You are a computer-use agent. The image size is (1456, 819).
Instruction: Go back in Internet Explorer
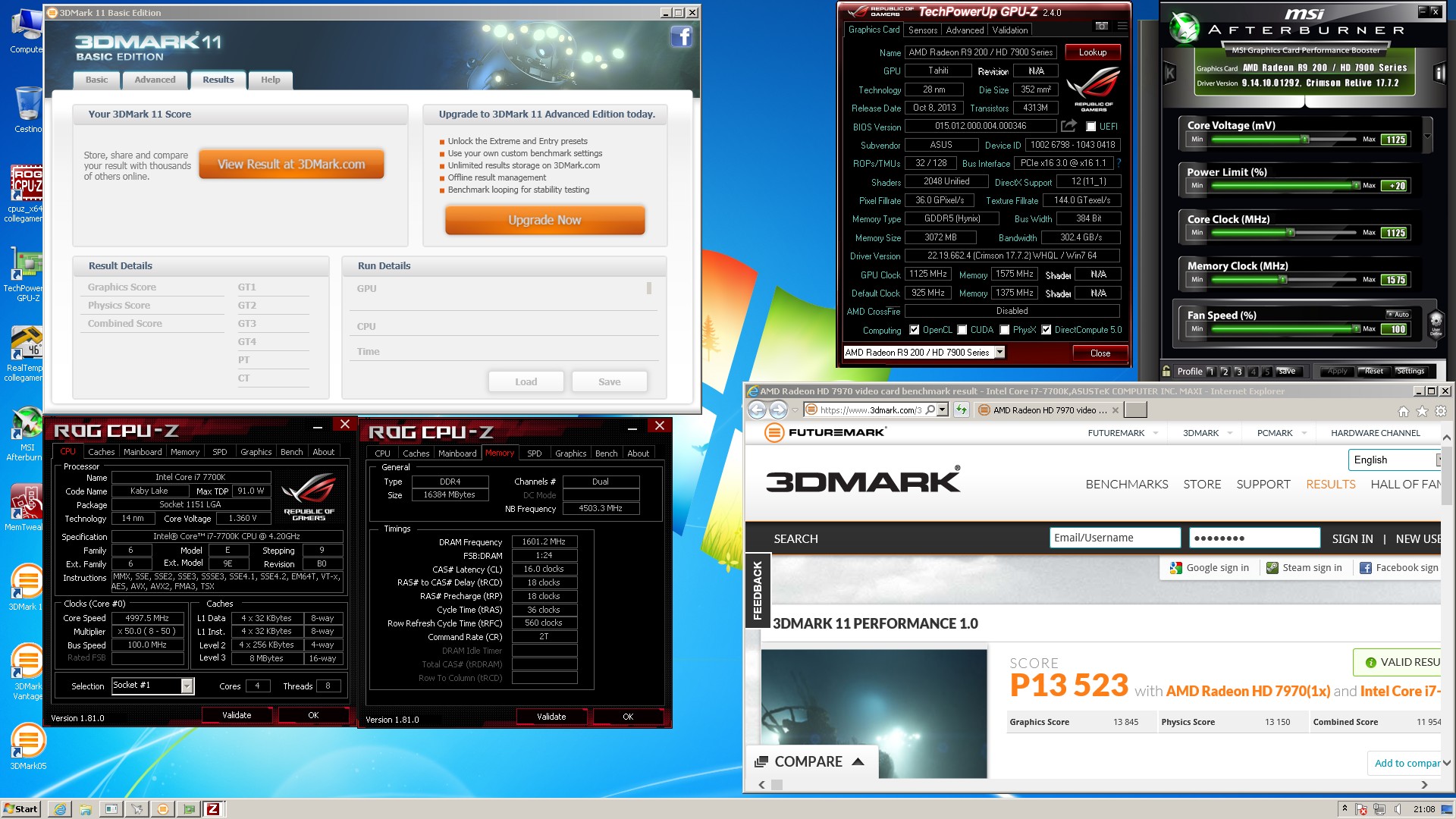point(757,410)
